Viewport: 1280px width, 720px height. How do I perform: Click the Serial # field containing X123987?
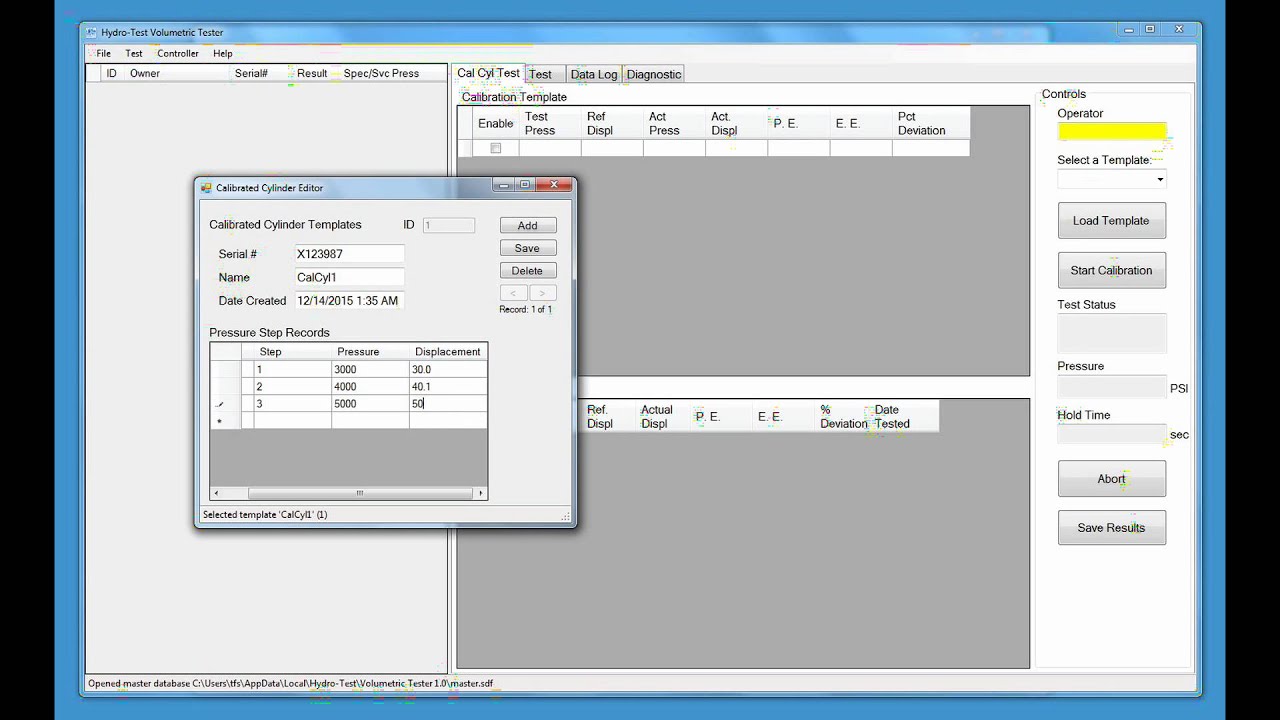pos(349,254)
